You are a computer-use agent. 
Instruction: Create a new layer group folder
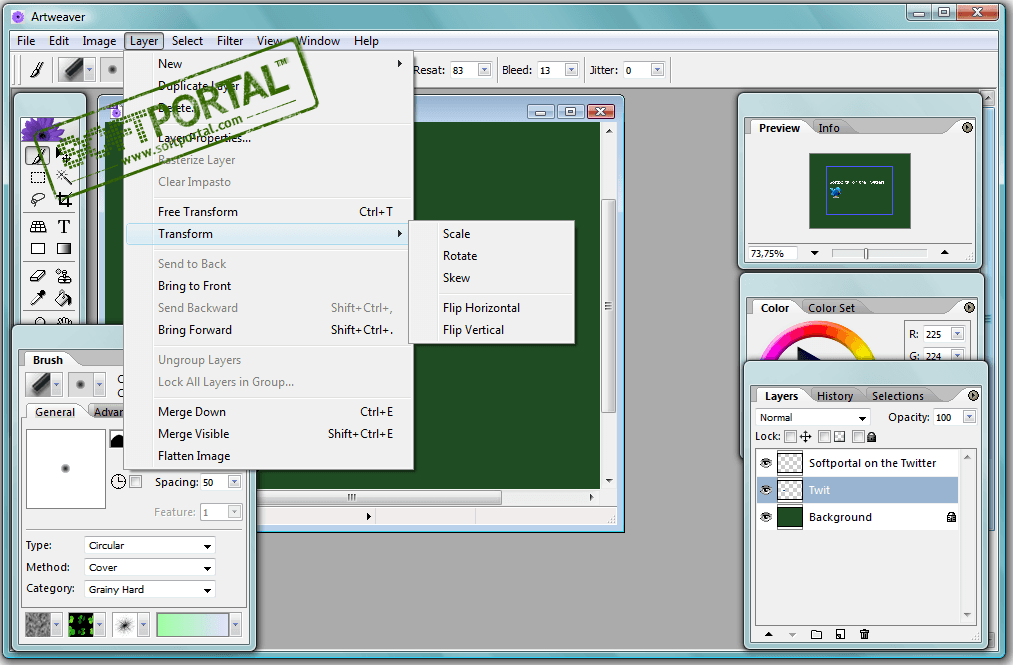point(817,635)
